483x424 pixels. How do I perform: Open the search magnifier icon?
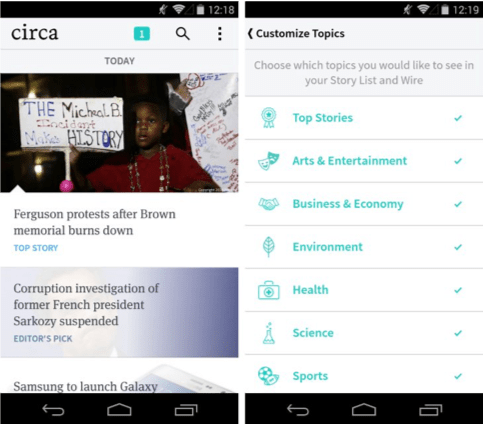point(182,34)
